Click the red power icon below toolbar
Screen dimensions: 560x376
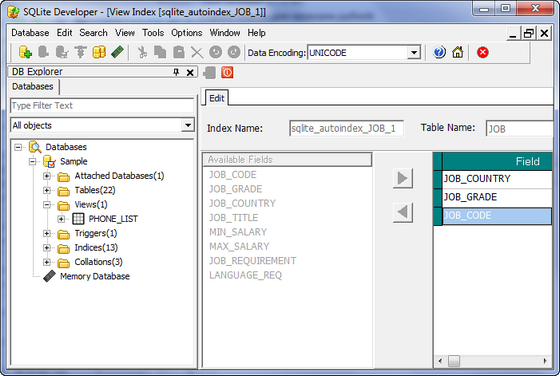(x=227, y=72)
